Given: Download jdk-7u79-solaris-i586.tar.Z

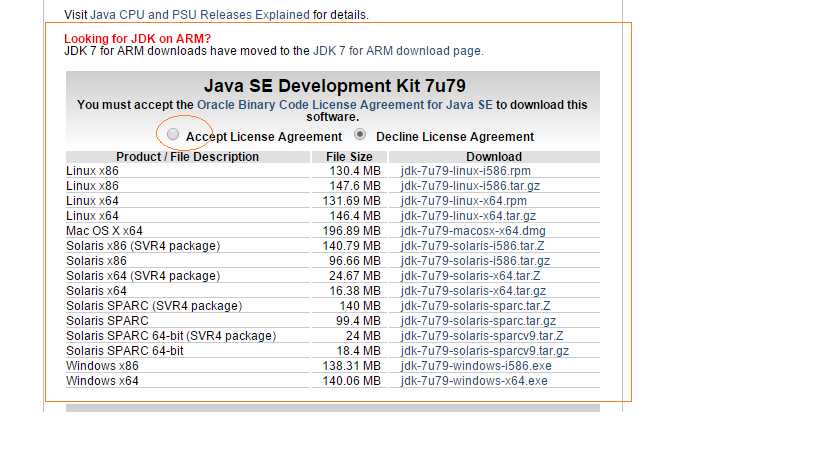Looking at the screenshot, I should [x=473, y=246].
